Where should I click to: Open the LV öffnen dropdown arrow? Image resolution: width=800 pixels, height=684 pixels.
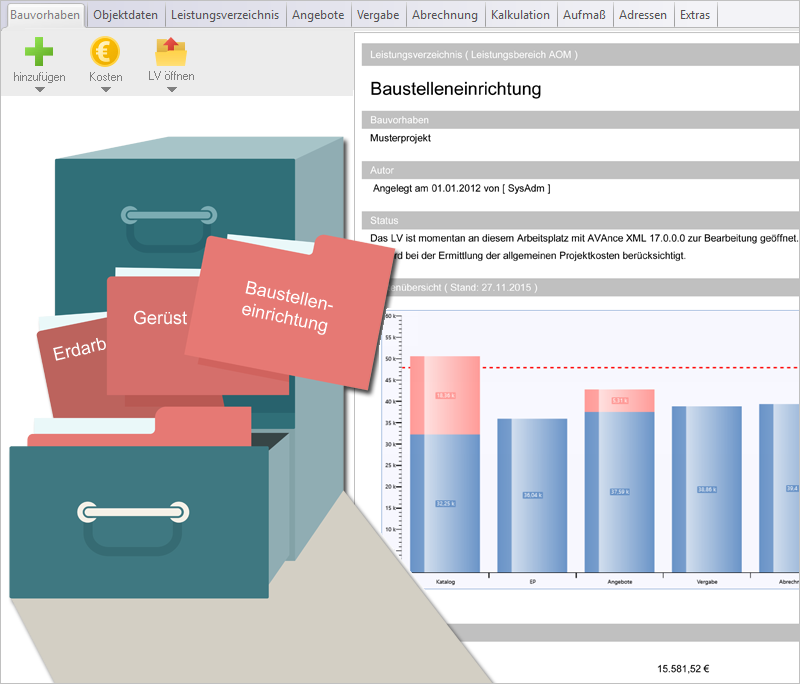(171, 90)
